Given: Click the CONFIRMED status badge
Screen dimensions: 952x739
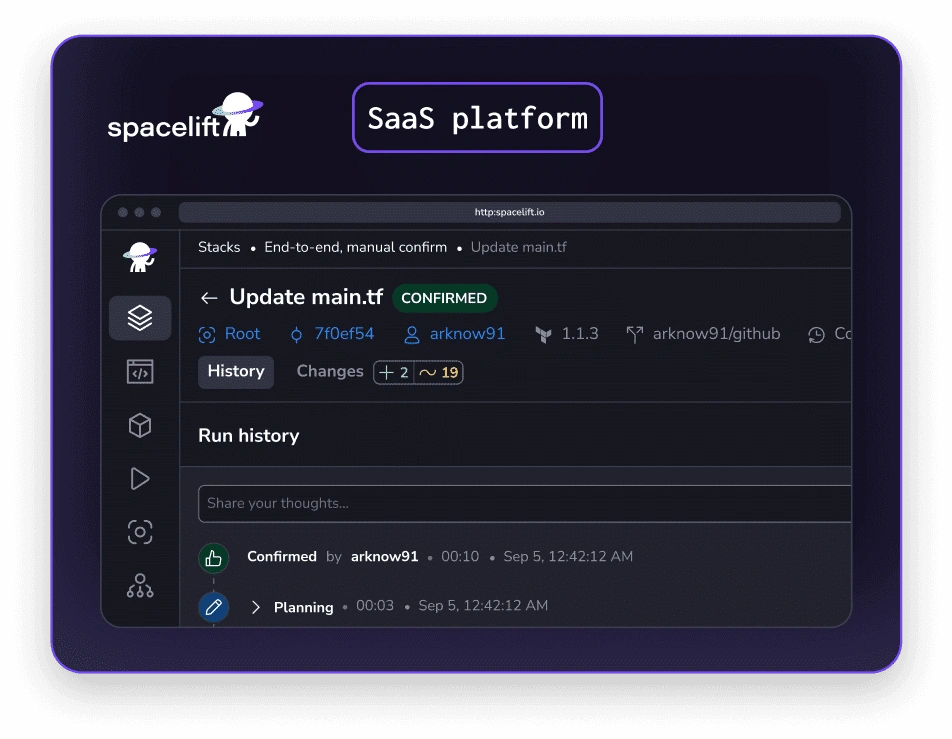Looking at the screenshot, I should [444, 298].
